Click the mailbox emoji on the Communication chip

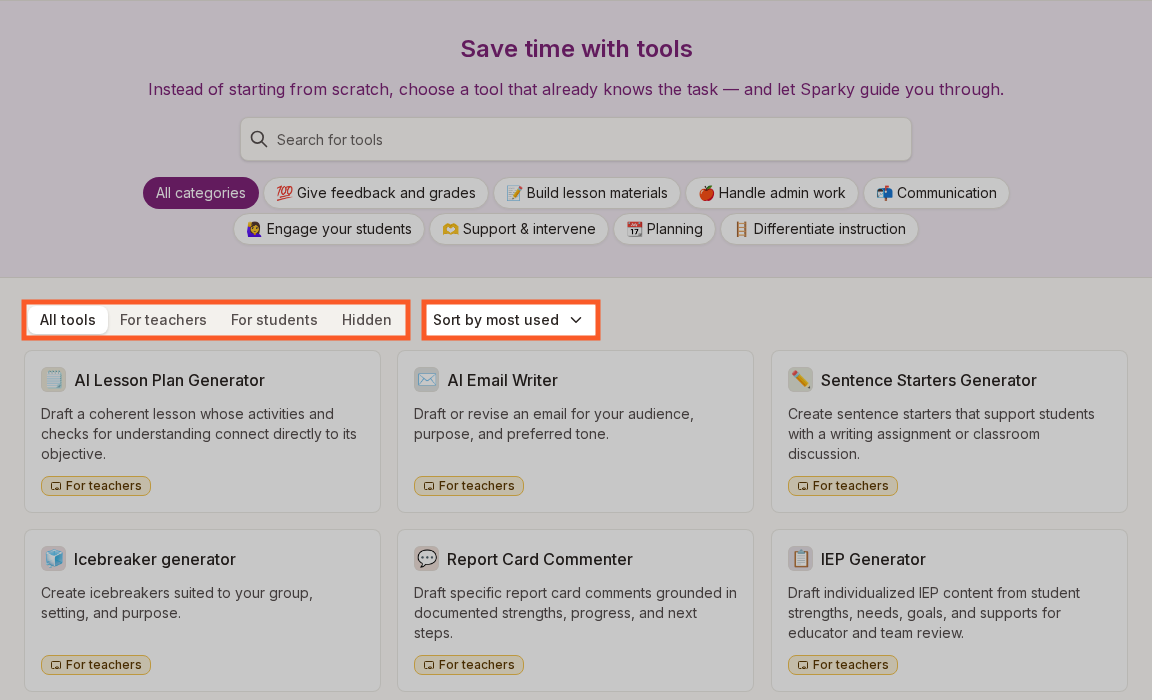[885, 193]
